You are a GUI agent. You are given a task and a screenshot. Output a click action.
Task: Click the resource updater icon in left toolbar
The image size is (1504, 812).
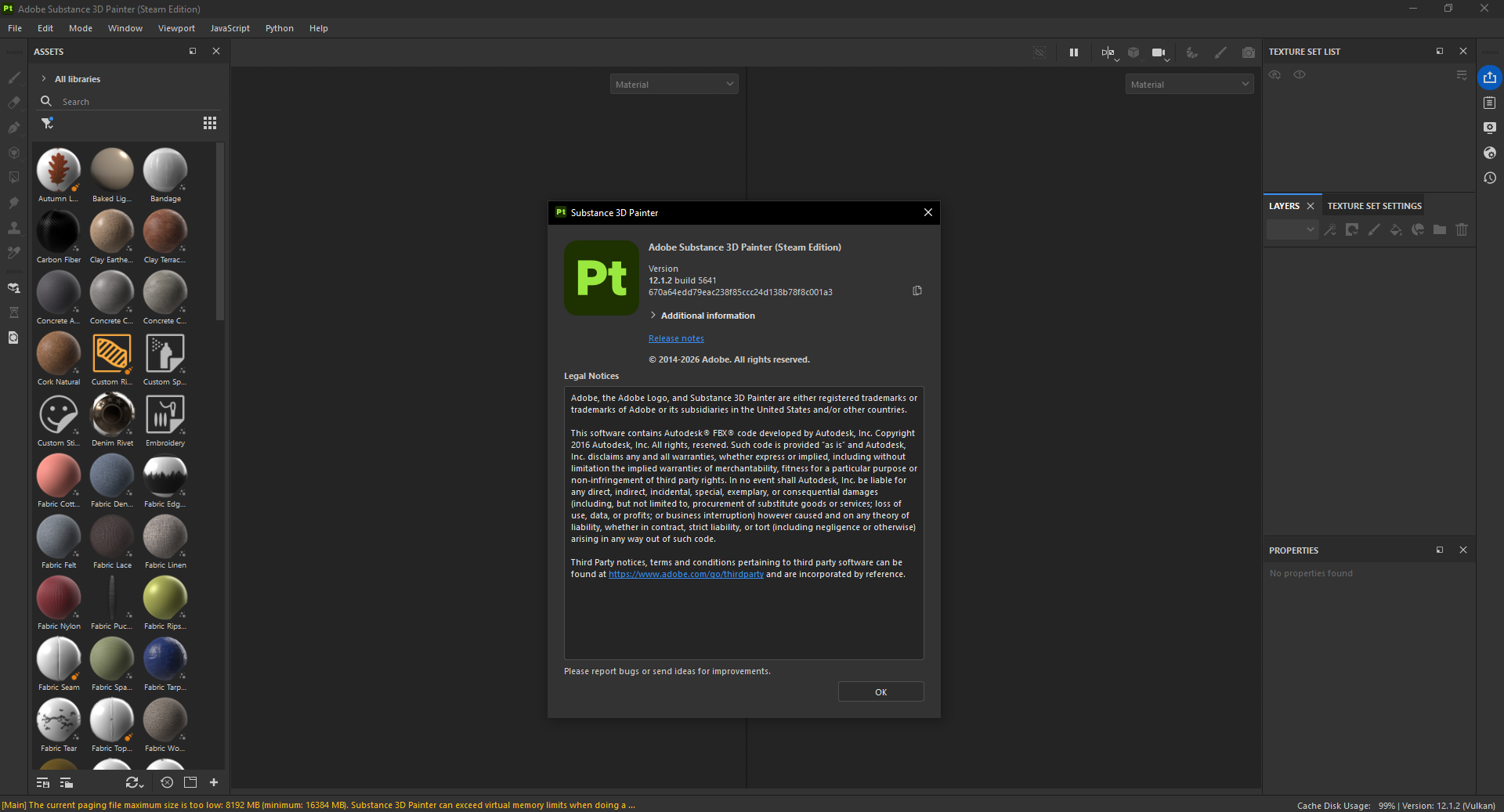pos(13,337)
